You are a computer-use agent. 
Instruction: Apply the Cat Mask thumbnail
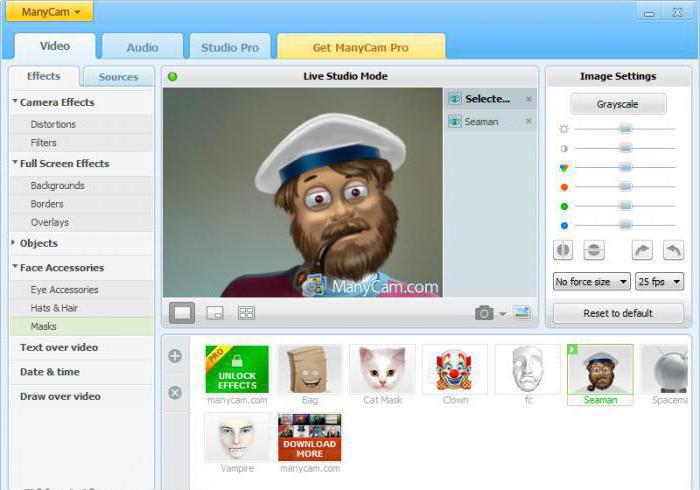click(x=383, y=369)
